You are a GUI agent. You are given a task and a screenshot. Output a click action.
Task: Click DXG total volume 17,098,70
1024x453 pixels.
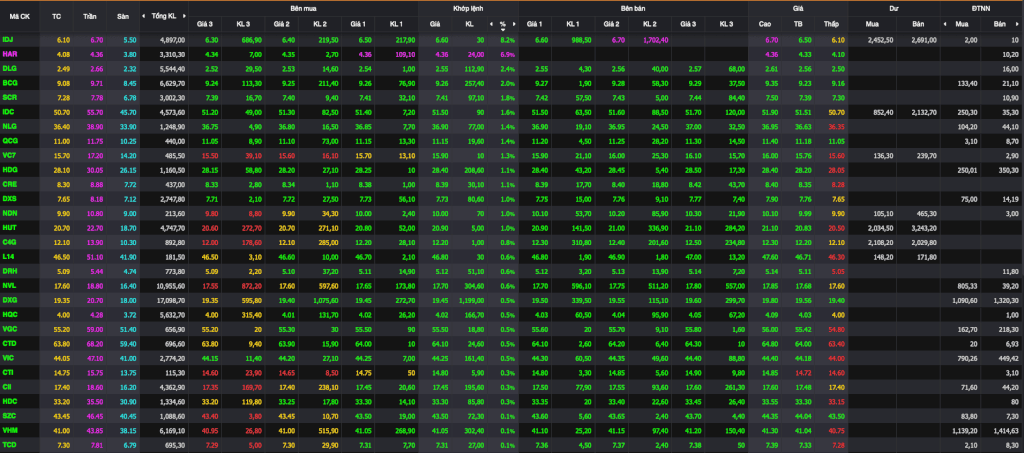(x=171, y=299)
